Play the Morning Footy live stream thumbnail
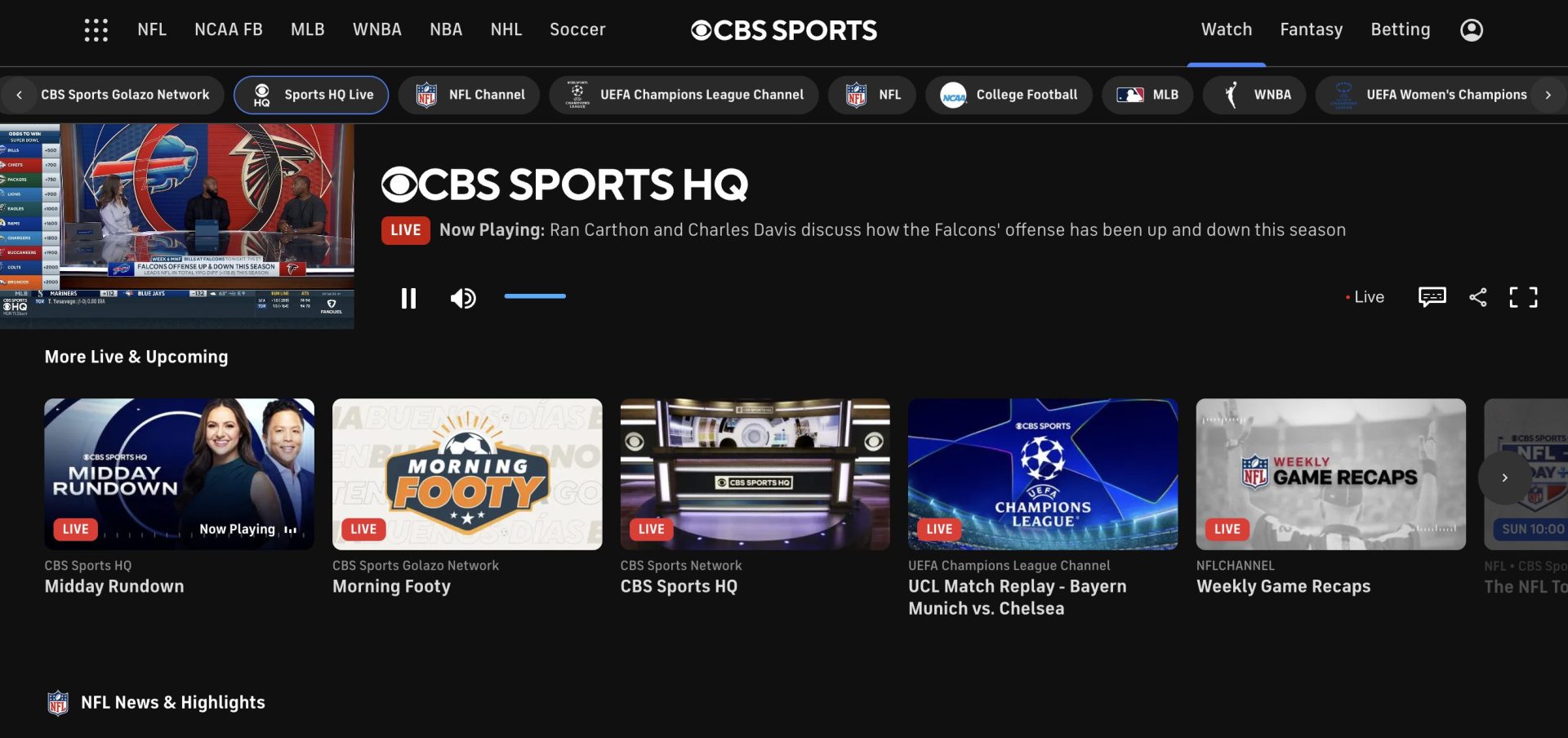The image size is (1568, 738). (466, 473)
